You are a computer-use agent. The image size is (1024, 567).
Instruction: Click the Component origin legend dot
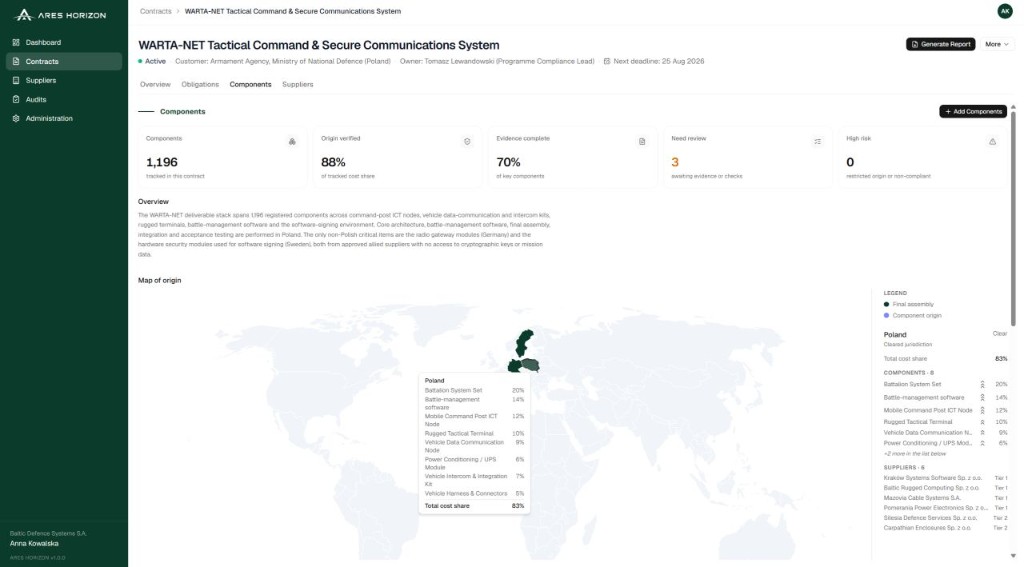pyautogui.click(x=886, y=316)
